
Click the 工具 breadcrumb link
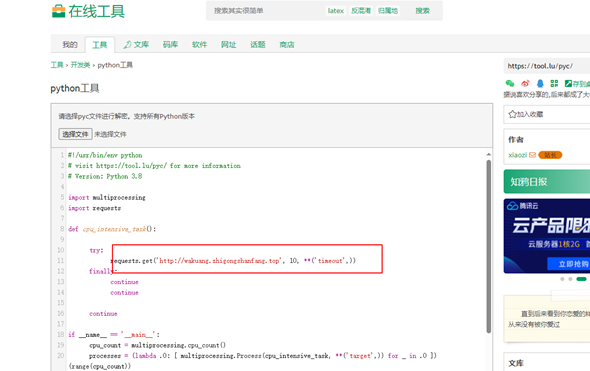coord(57,65)
